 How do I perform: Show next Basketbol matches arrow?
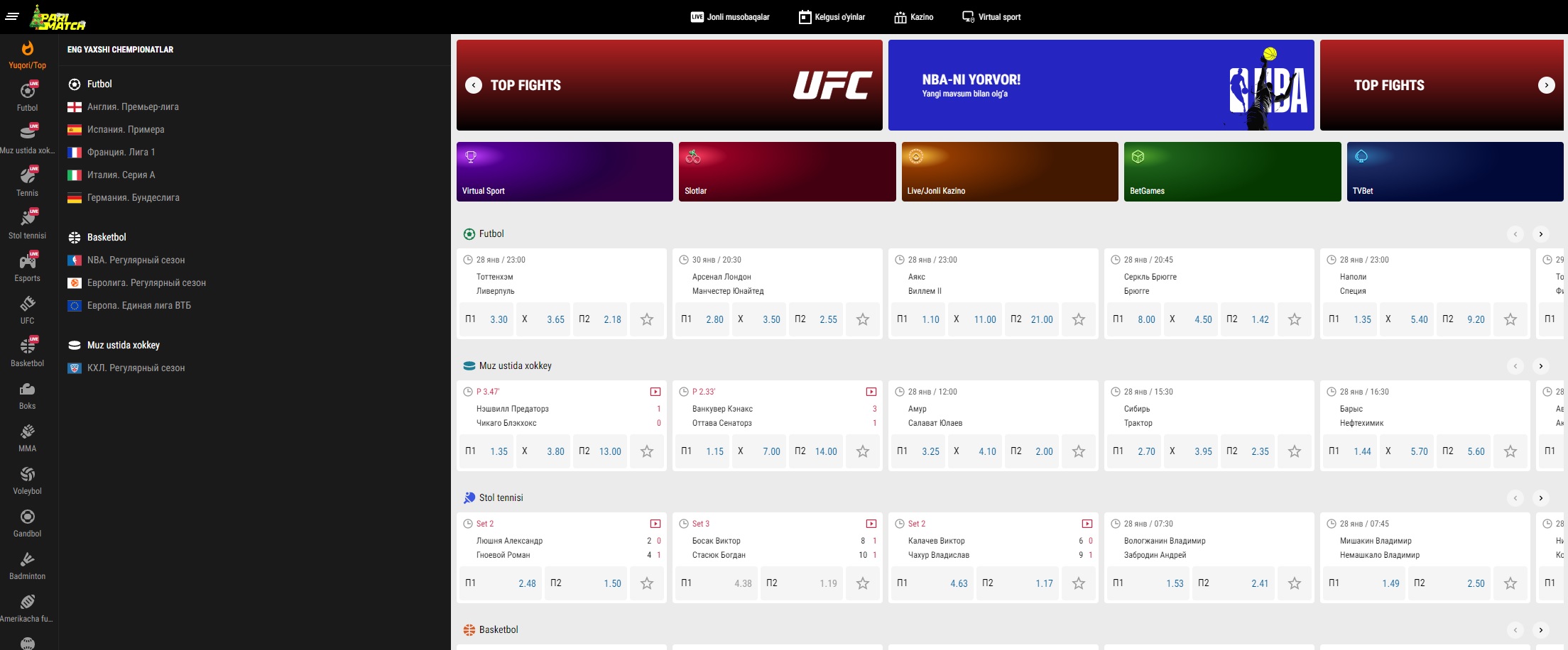point(1541,630)
